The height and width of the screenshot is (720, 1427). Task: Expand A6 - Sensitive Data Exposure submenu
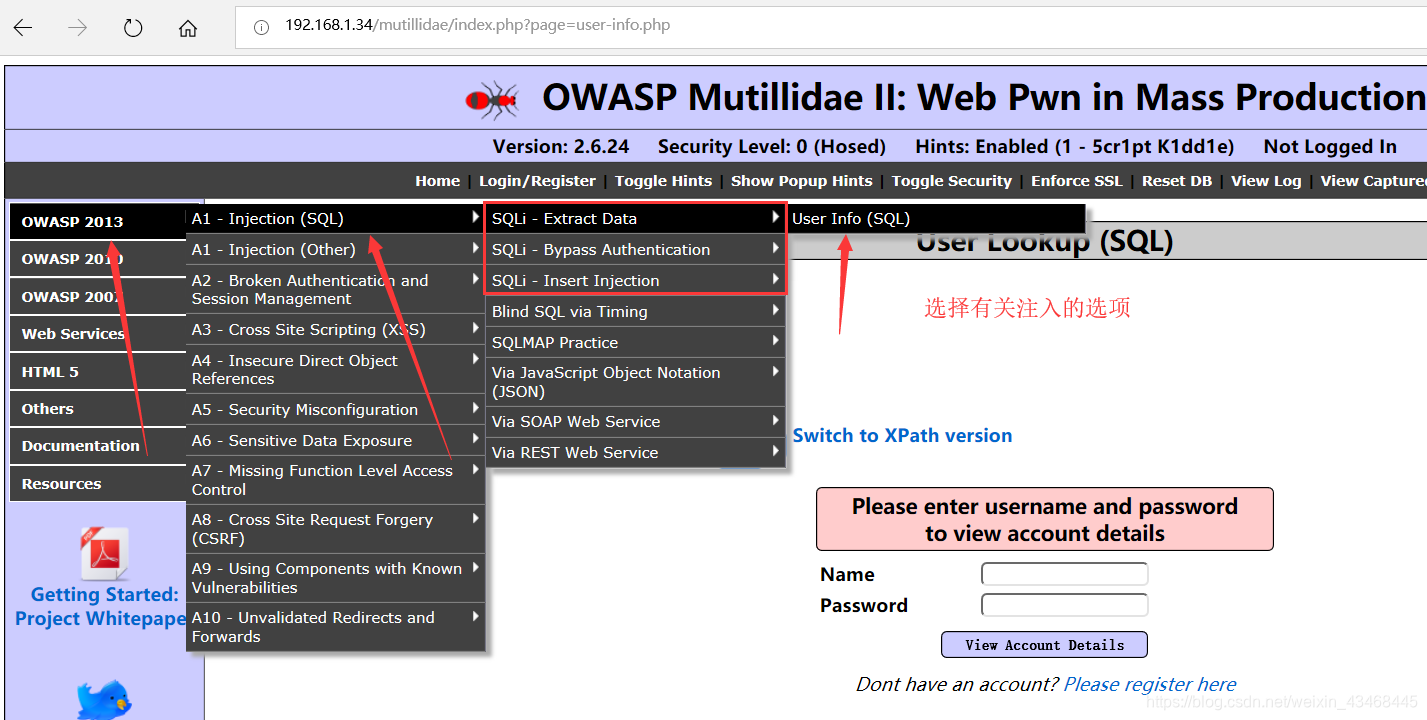(336, 441)
